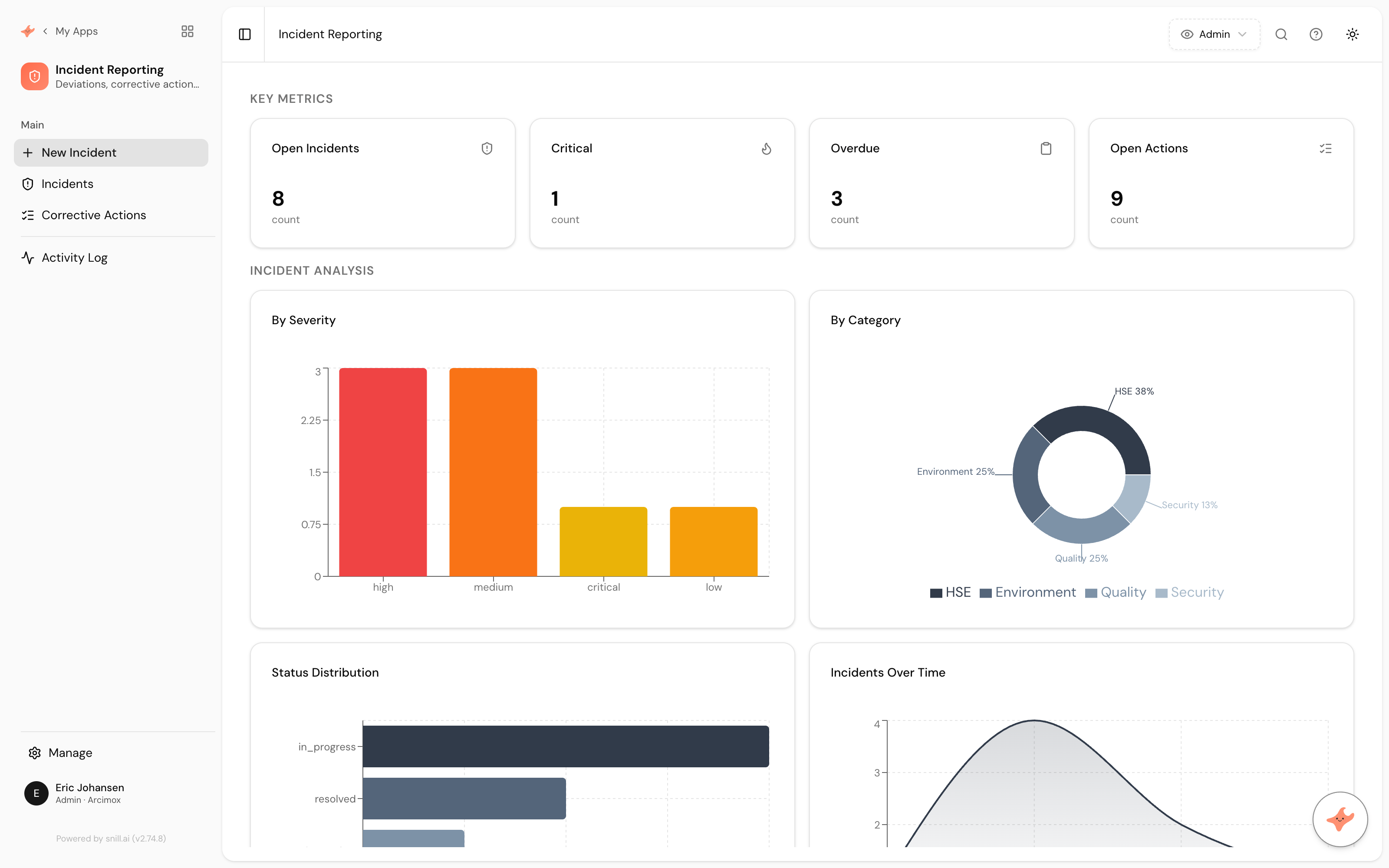Click the 'Eric Johansen' user name
Screen dimensions: 1389x868
coord(89,788)
